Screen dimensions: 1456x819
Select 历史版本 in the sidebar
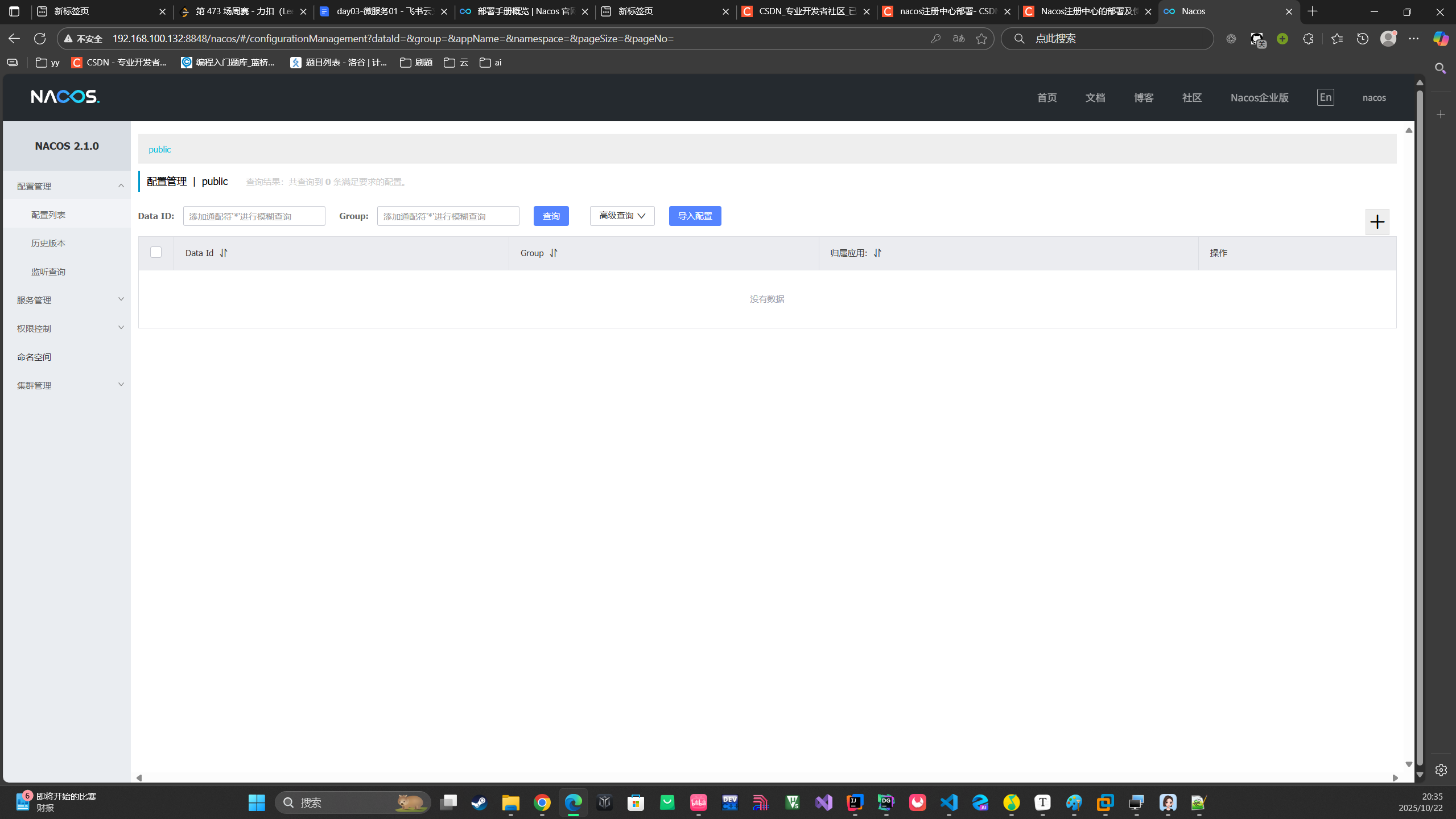pos(49,242)
